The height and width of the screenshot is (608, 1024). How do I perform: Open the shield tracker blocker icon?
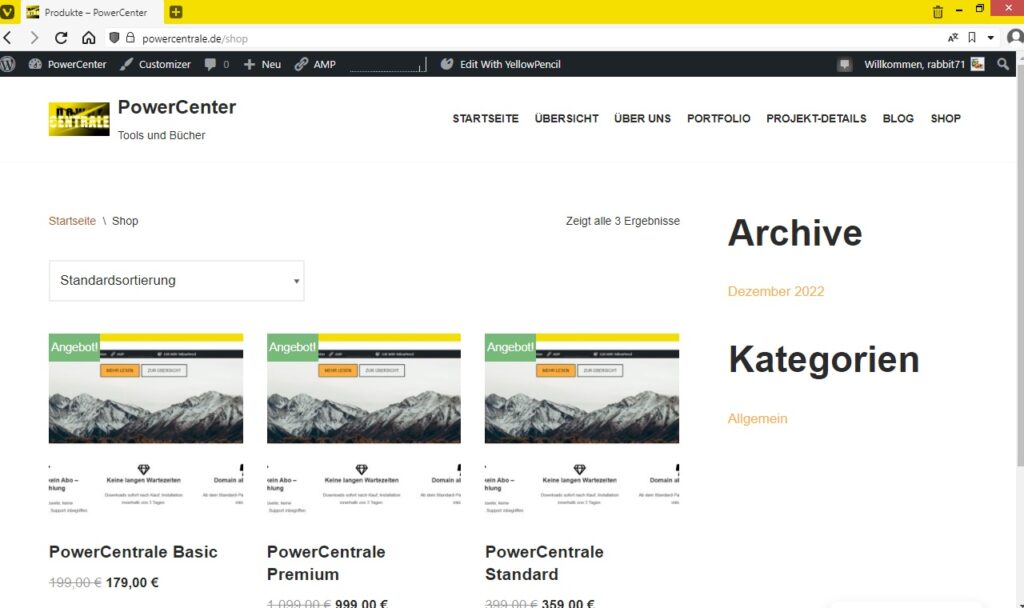click(114, 38)
